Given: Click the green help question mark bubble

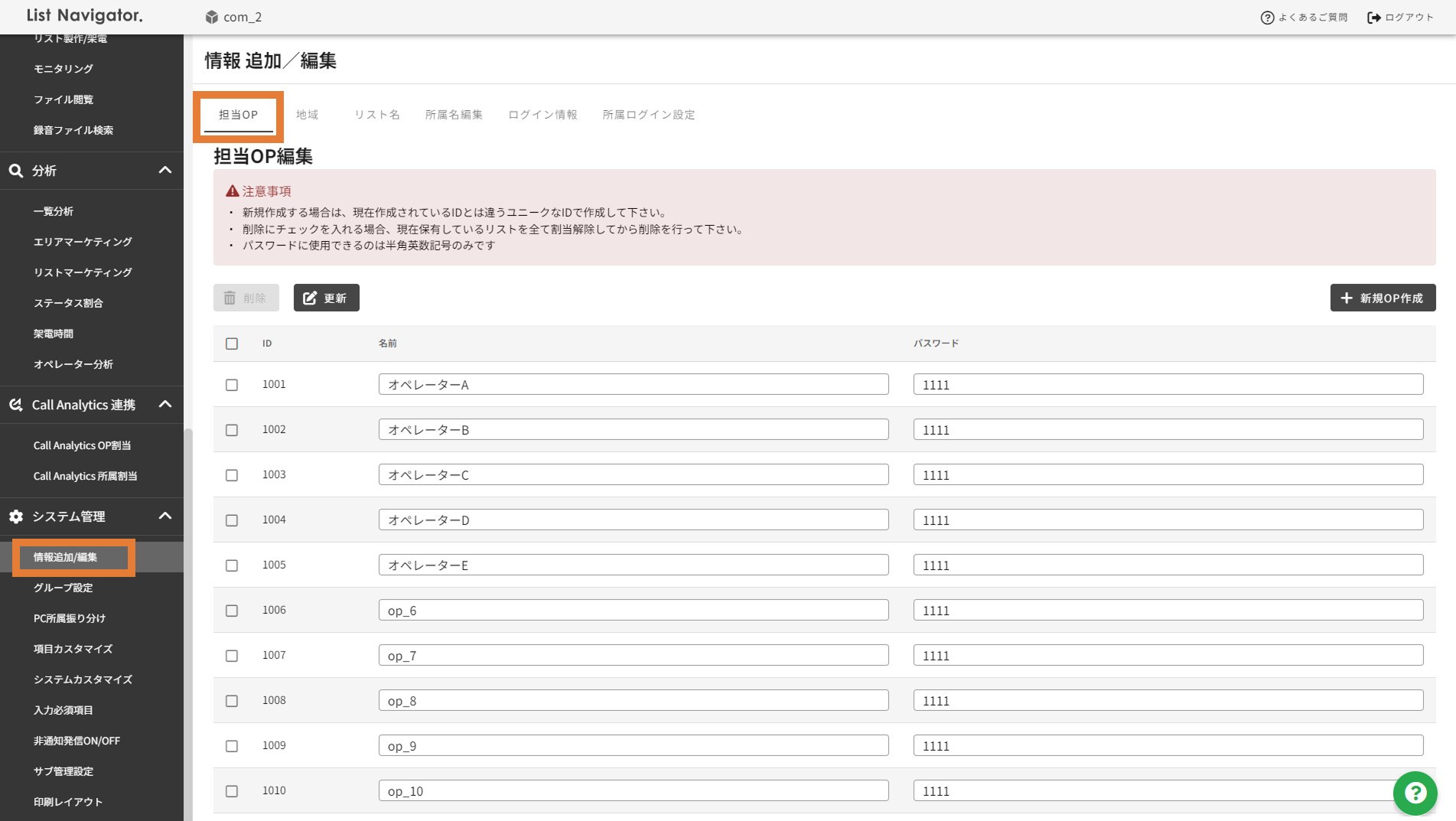Looking at the screenshot, I should 1415,793.
